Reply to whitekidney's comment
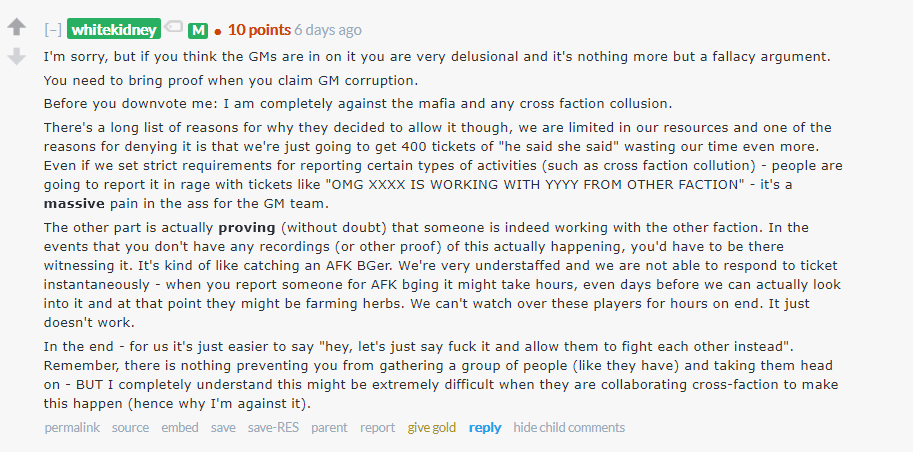The height and width of the screenshot is (452, 913). coord(485,427)
